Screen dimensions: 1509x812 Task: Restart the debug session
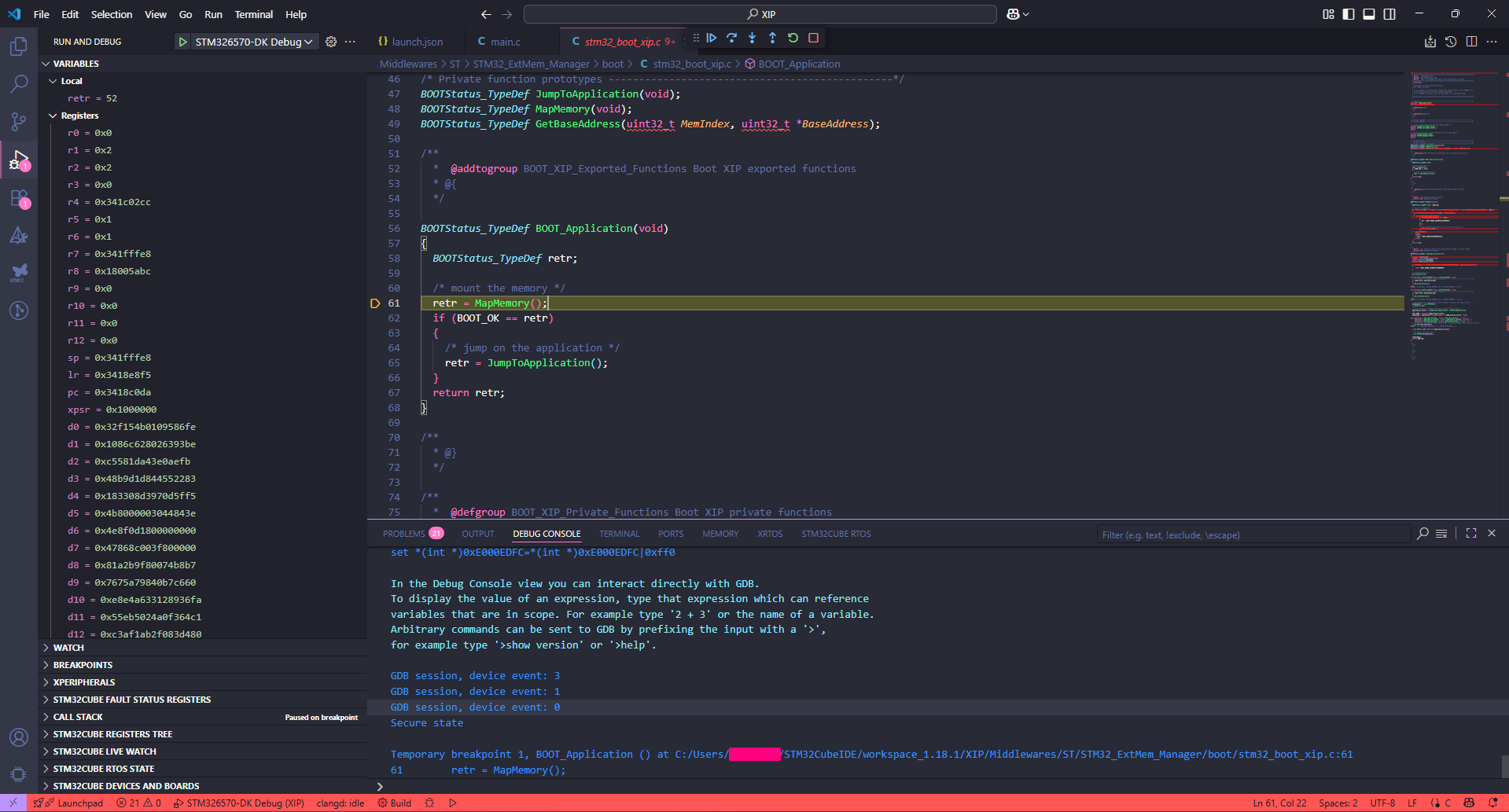coord(793,38)
